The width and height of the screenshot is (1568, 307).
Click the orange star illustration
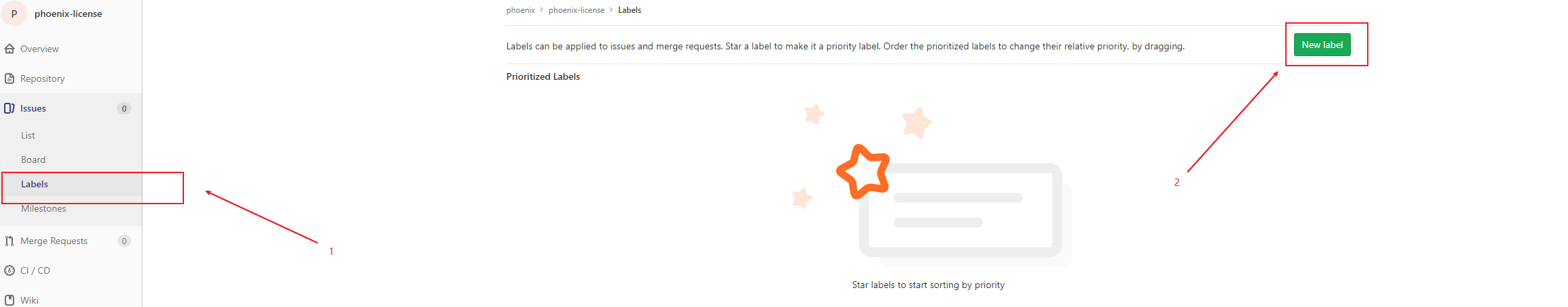[863, 171]
